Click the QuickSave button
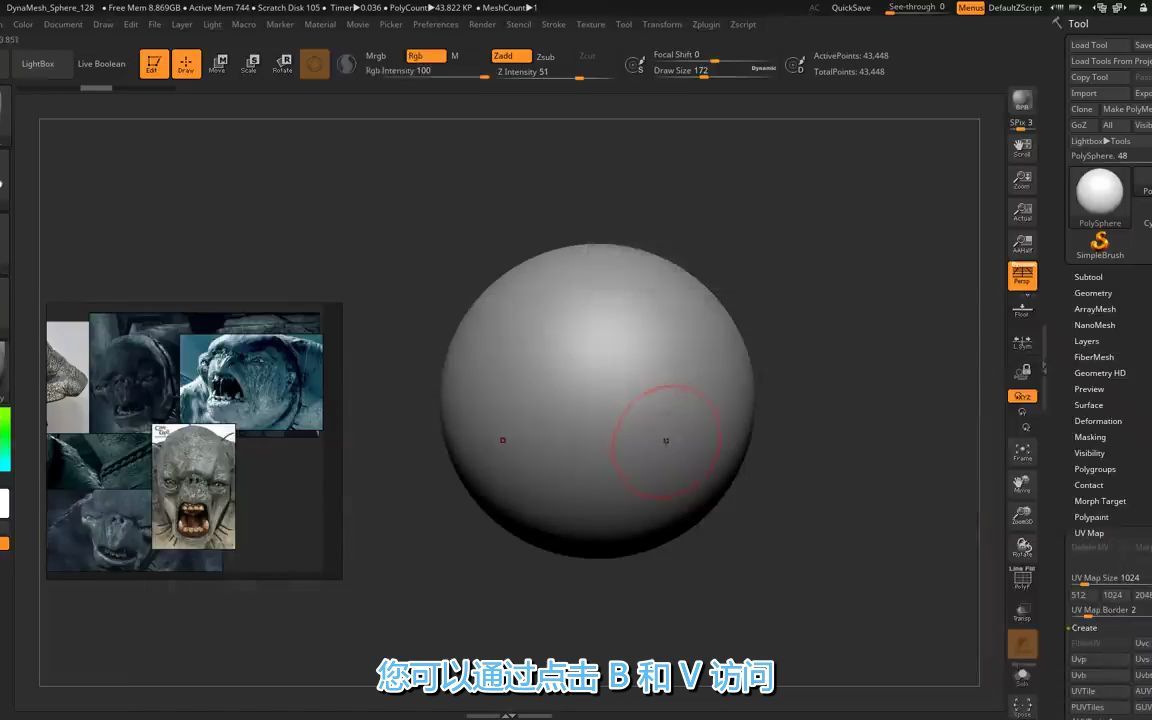1152x720 pixels. pyautogui.click(x=851, y=8)
